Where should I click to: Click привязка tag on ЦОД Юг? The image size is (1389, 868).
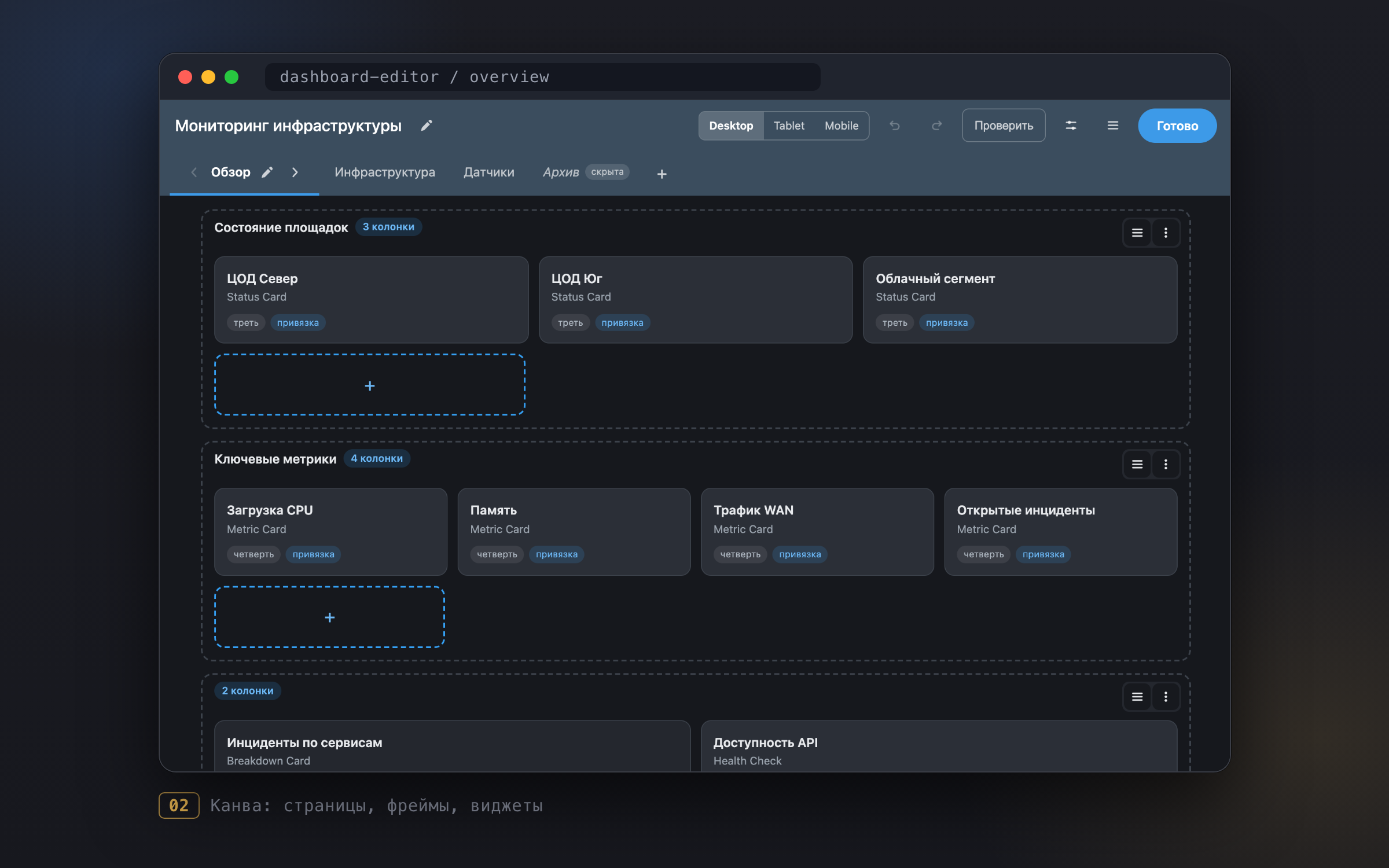pos(622,323)
